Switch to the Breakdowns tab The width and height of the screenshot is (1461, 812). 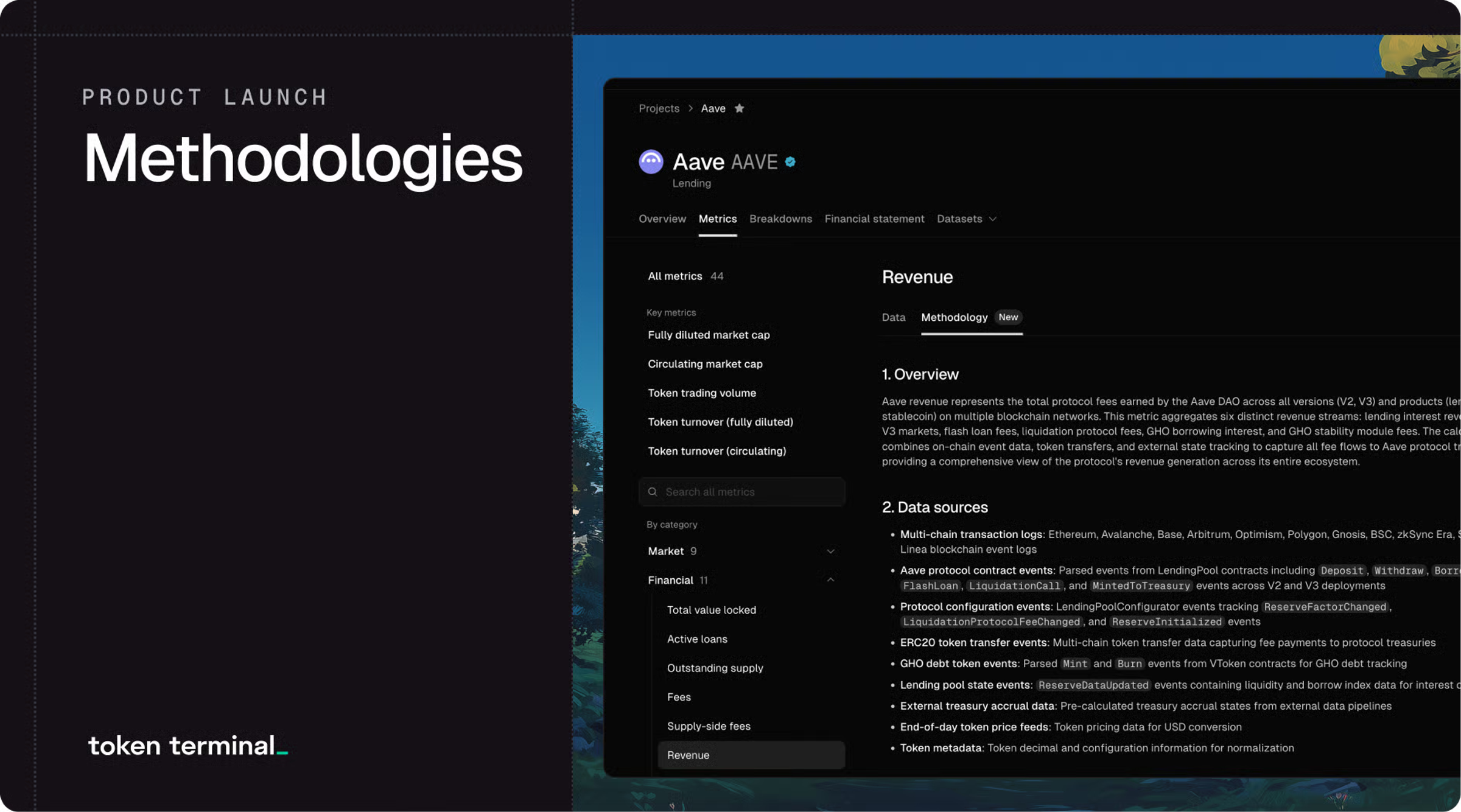tap(780, 219)
